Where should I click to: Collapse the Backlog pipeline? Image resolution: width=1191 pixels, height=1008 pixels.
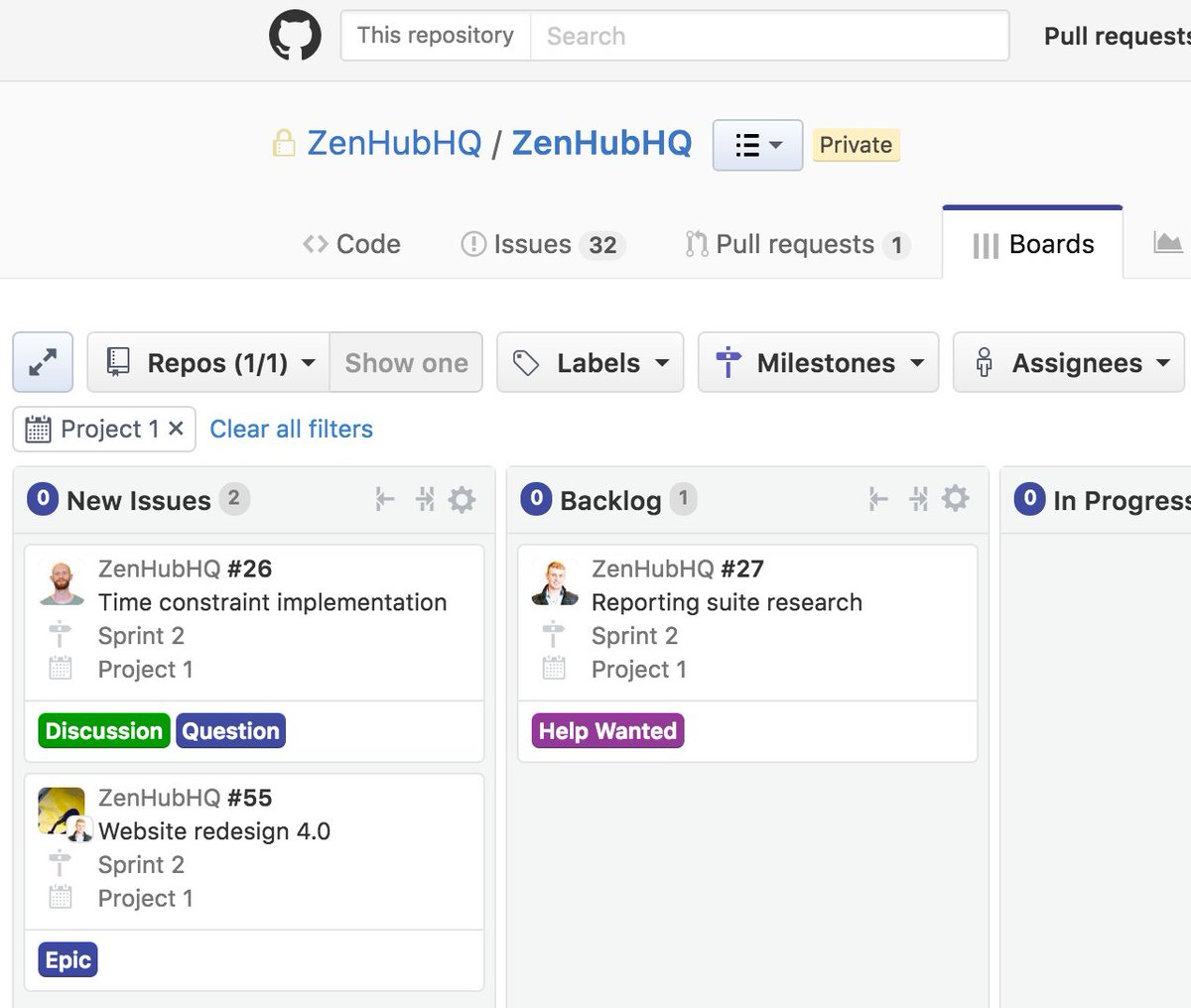878,498
